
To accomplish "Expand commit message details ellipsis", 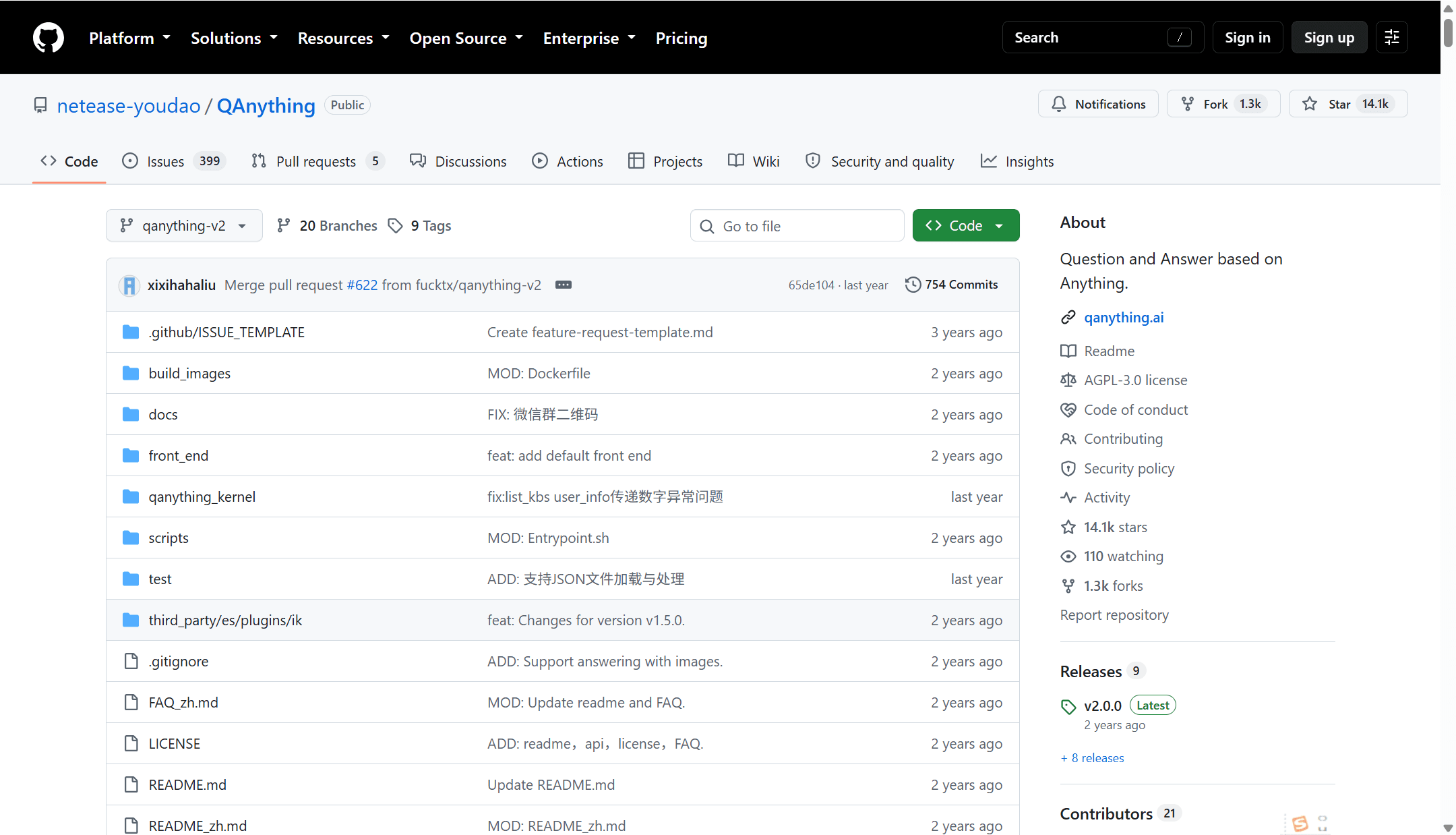I will 564,285.
